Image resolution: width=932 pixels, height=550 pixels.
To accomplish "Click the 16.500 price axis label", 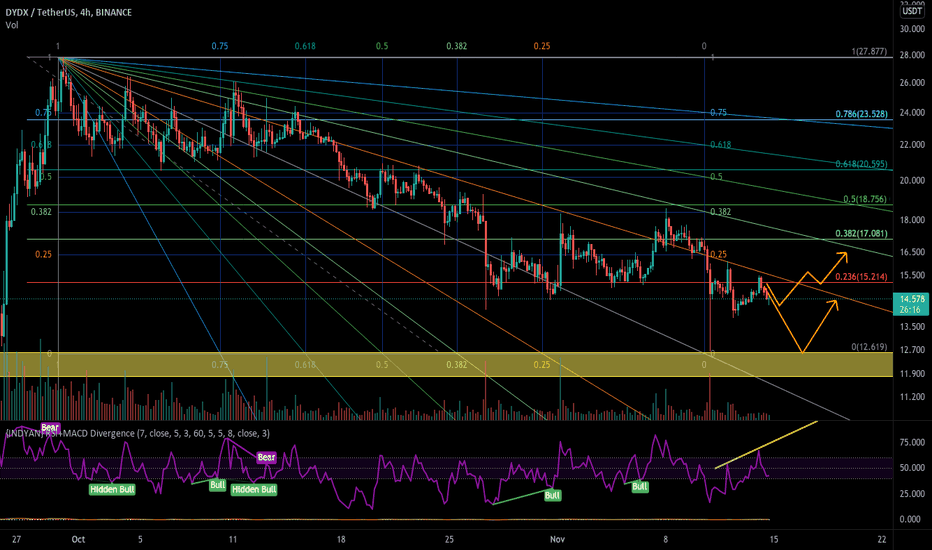I will tap(912, 252).
